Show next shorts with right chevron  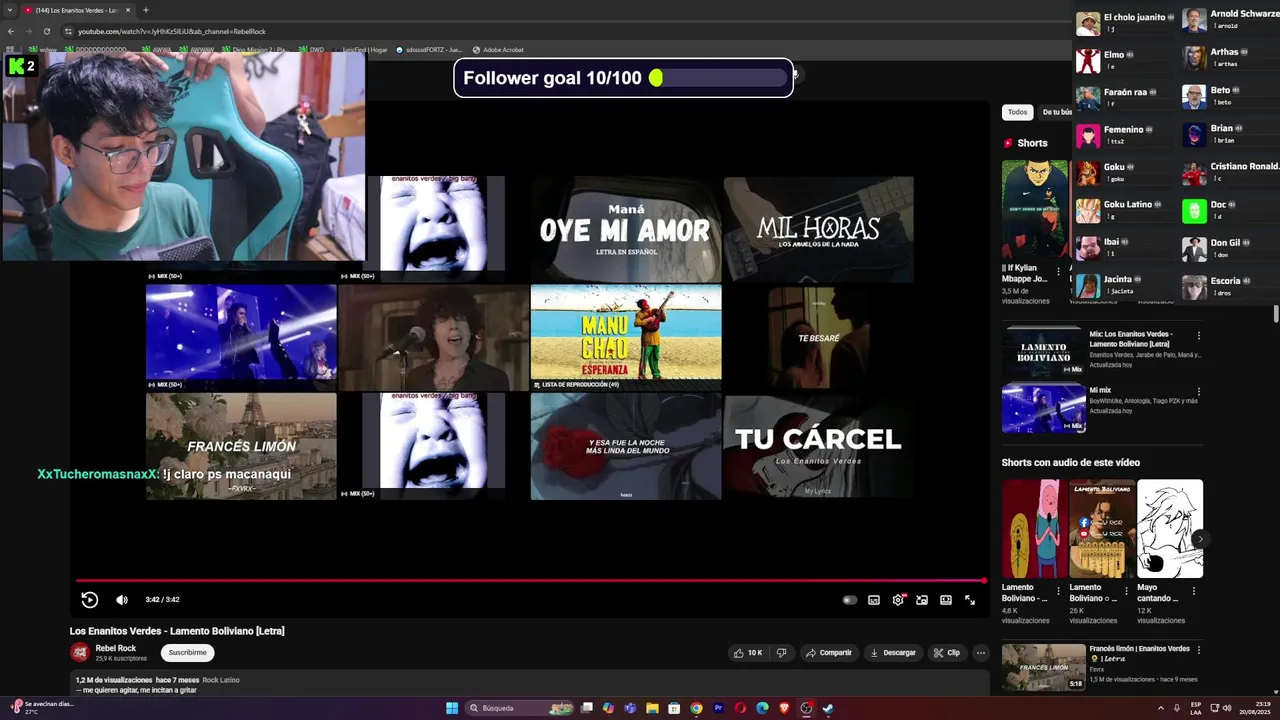(x=1200, y=539)
